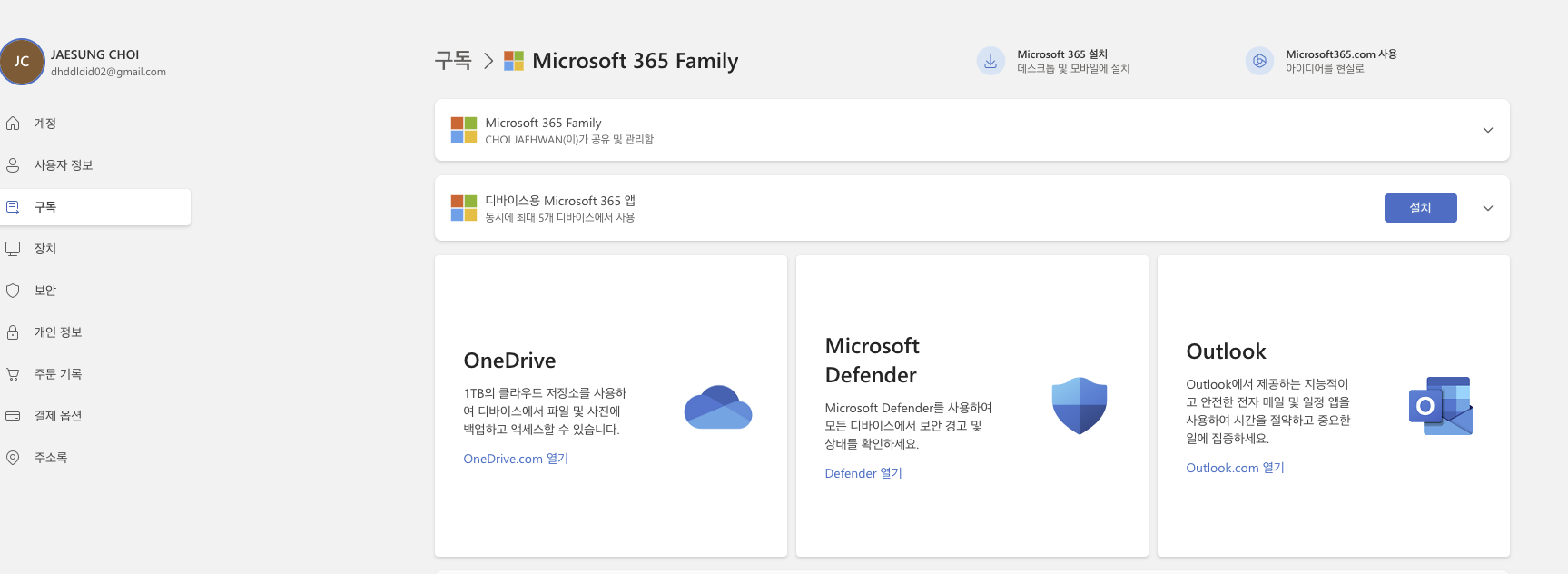Image resolution: width=1568 pixels, height=574 pixels.
Task: Open the Outlook.com 열기 link
Action: pos(1235,468)
